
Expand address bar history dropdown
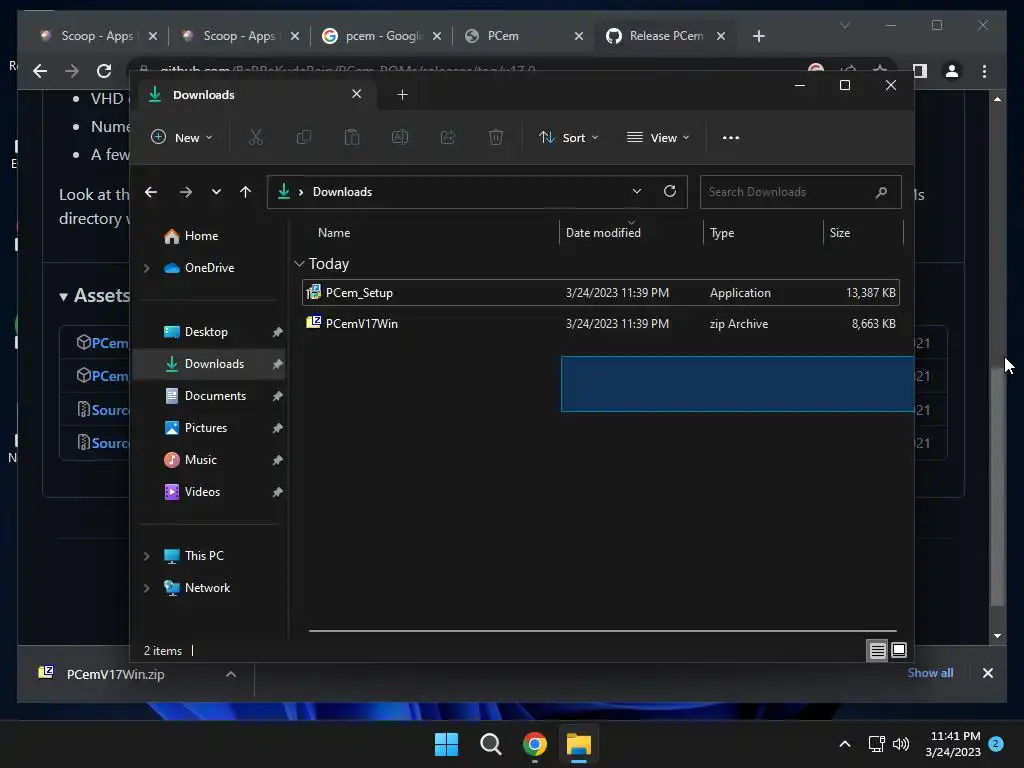coord(637,191)
